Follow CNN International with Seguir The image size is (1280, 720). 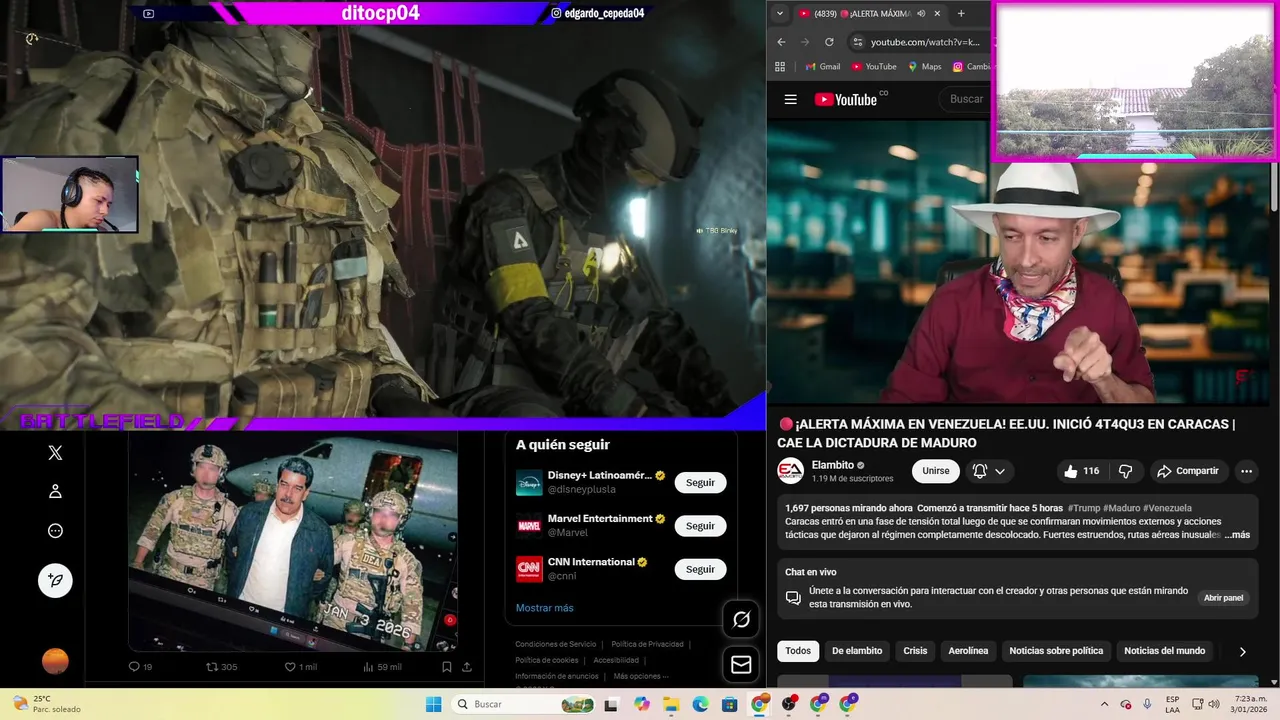click(700, 569)
